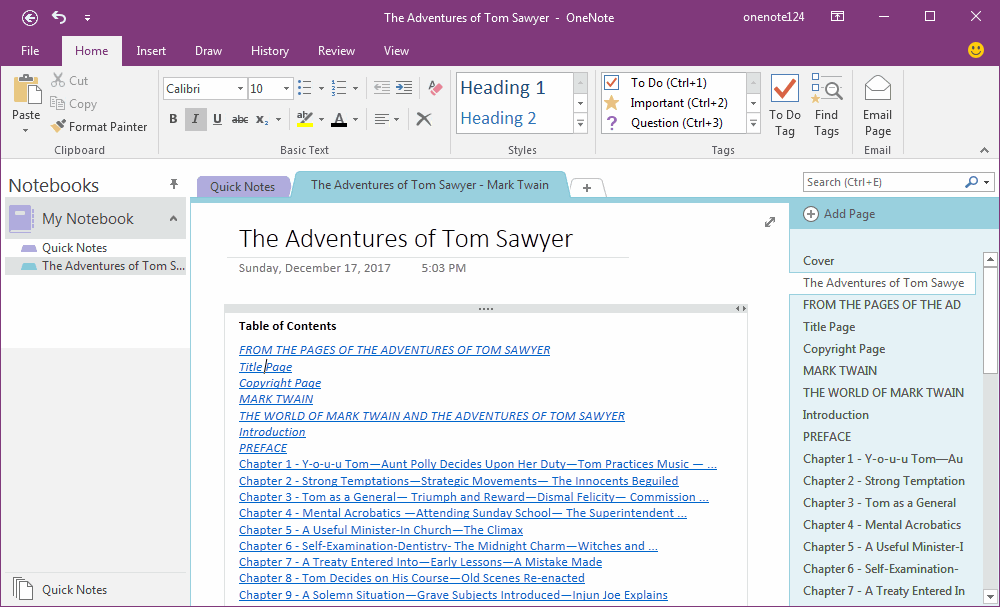Image resolution: width=1000 pixels, height=607 pixels.
Task: Copy the selection to clipboard
Action: coord(74,104)
